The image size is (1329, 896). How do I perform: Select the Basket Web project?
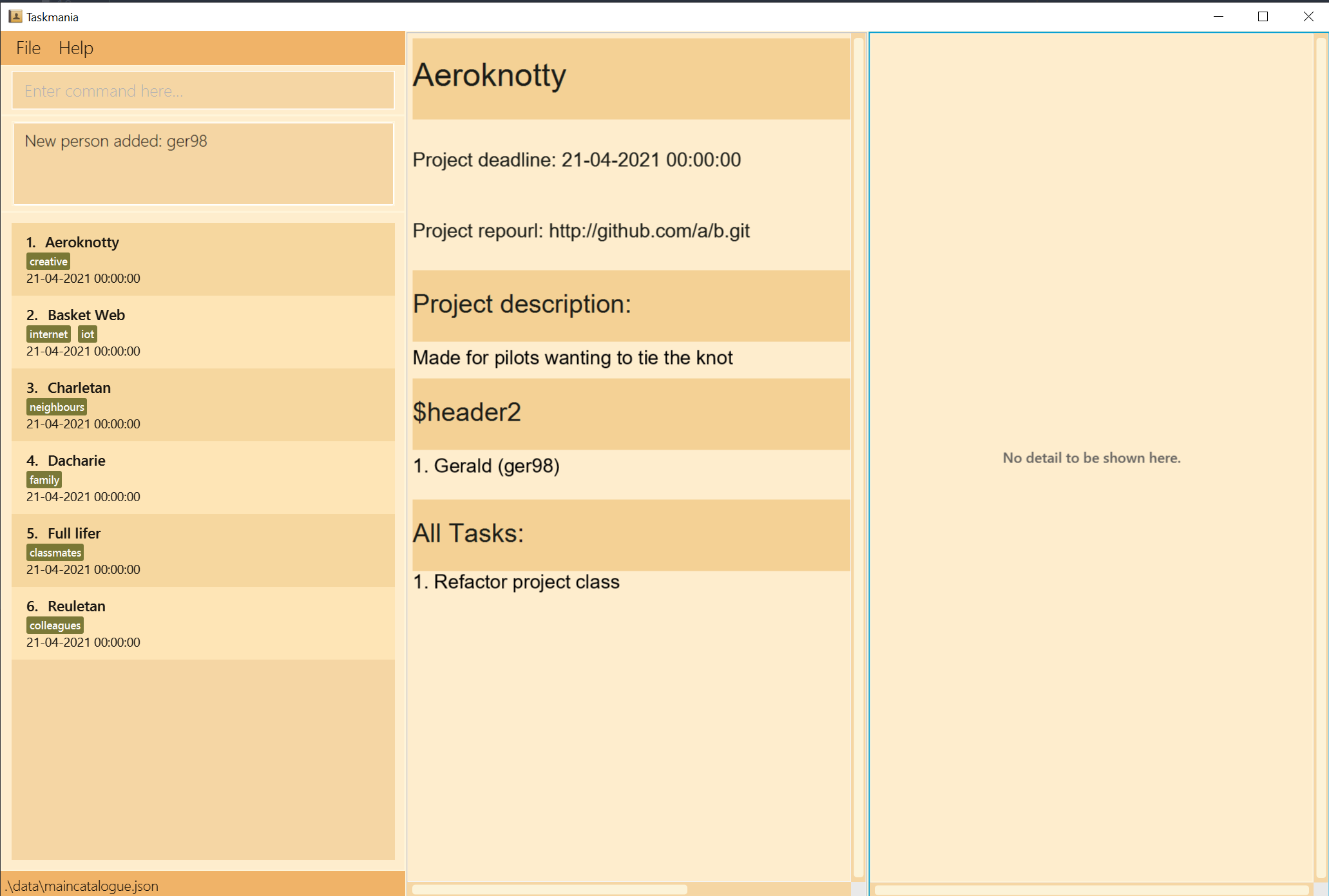click(x=203, y=332)
